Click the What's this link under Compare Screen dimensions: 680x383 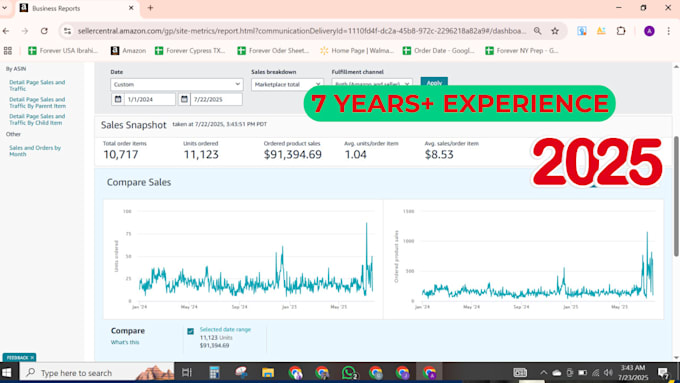pos(125,342)
